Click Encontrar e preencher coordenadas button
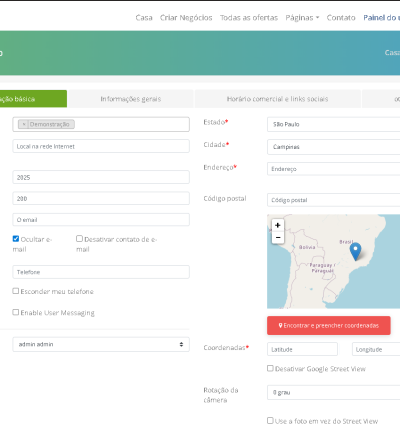 point(329,325)
